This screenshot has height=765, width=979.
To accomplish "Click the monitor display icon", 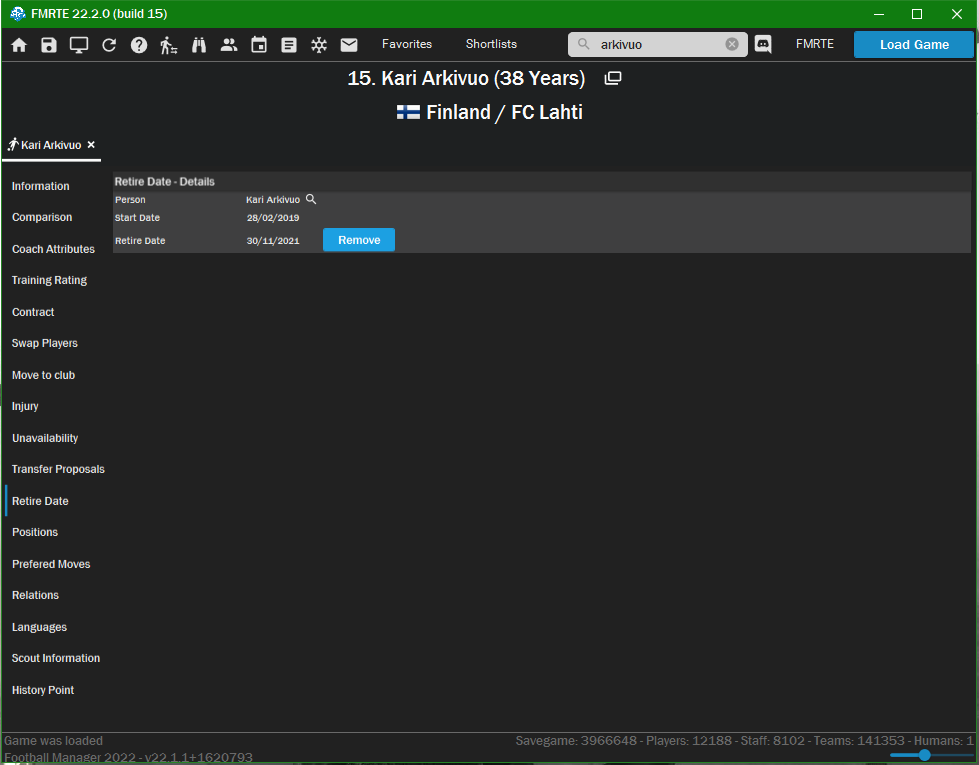I will click(x=79, y=45).
